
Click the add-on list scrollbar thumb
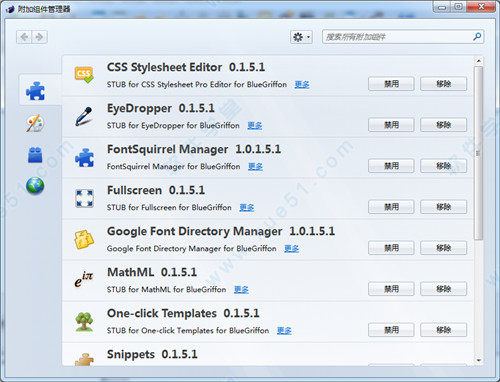pyautogui.click(x=478, y=153)
